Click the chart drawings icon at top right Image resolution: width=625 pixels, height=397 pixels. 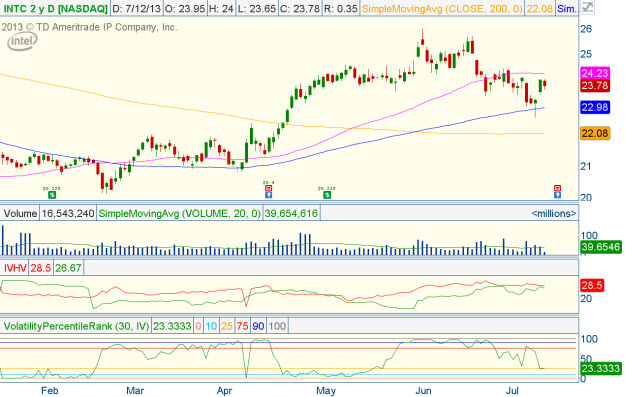pos(586,8)
